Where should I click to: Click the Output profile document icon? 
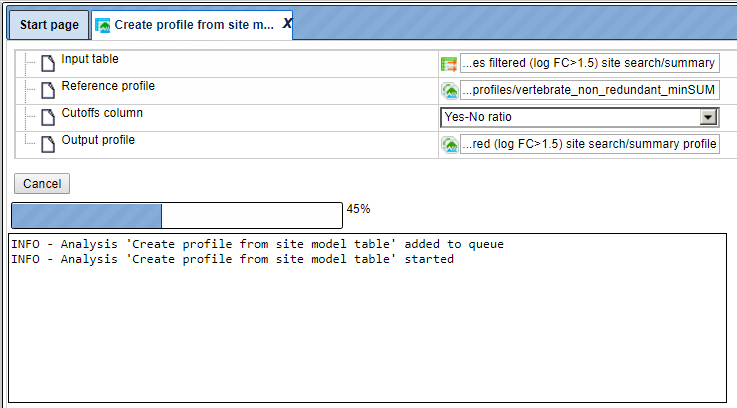tap(48, 144)
